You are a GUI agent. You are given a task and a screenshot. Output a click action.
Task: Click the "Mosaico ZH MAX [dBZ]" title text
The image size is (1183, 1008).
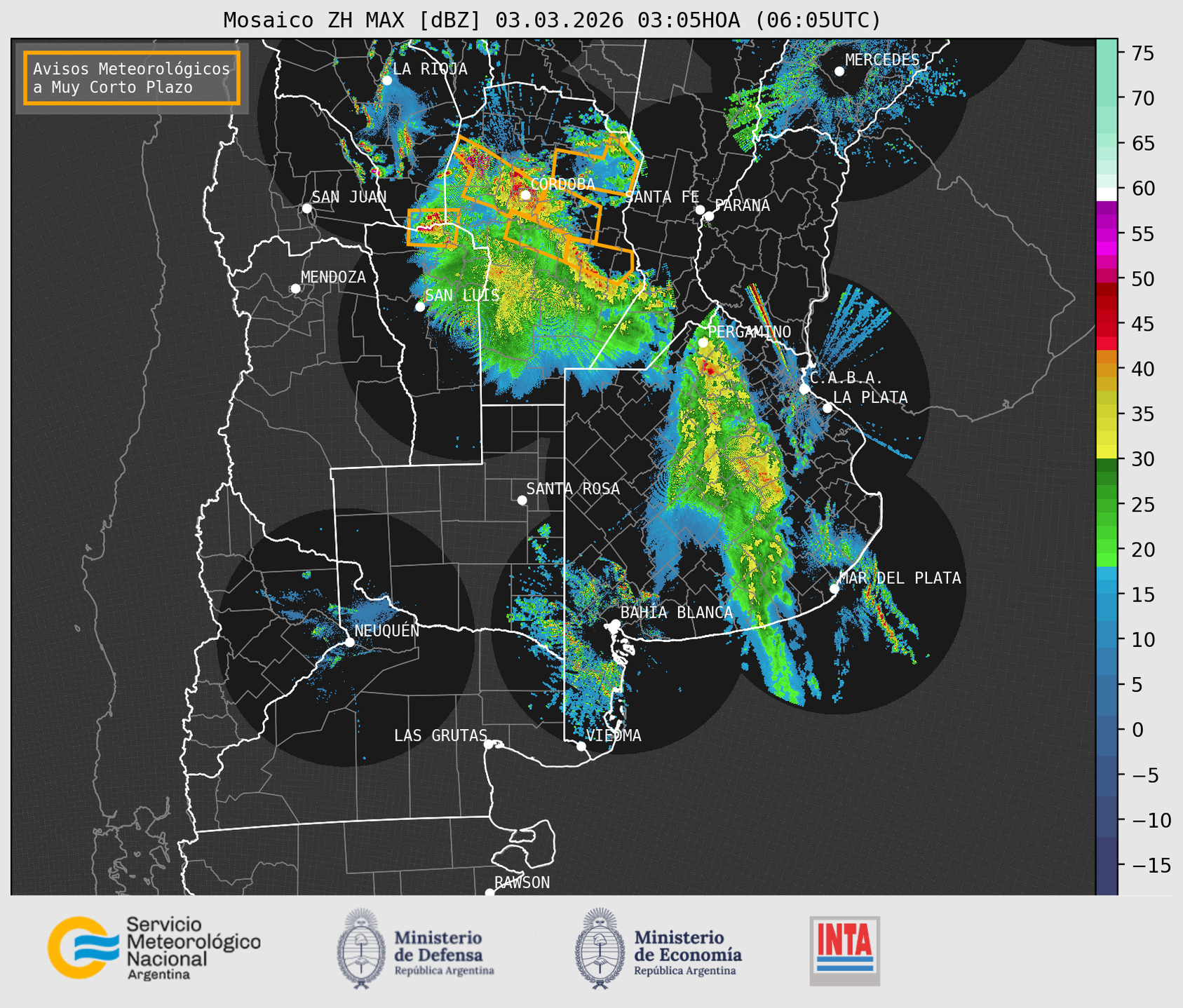353,20
